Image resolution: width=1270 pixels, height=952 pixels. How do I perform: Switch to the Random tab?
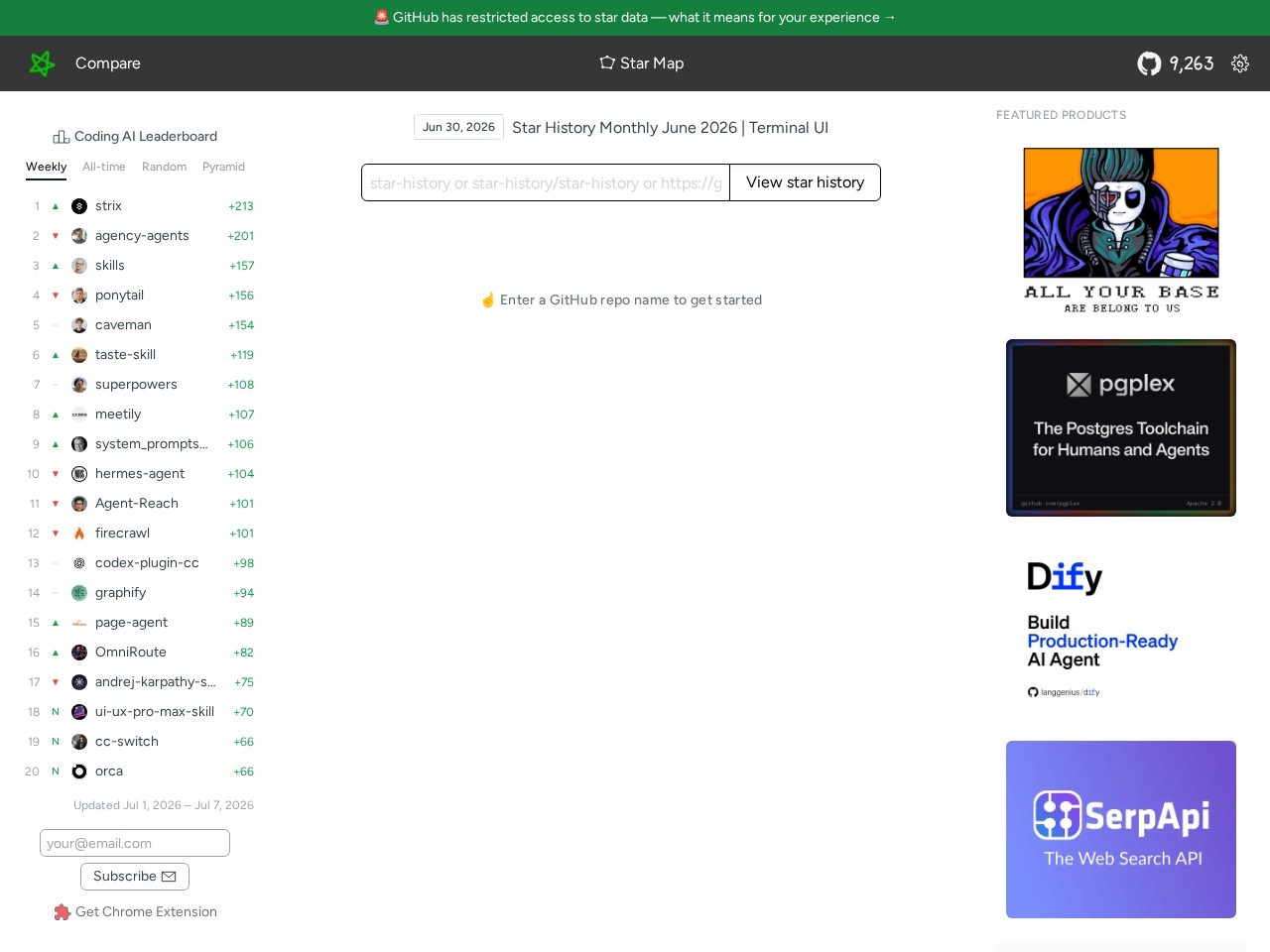[x=165, y=167]
